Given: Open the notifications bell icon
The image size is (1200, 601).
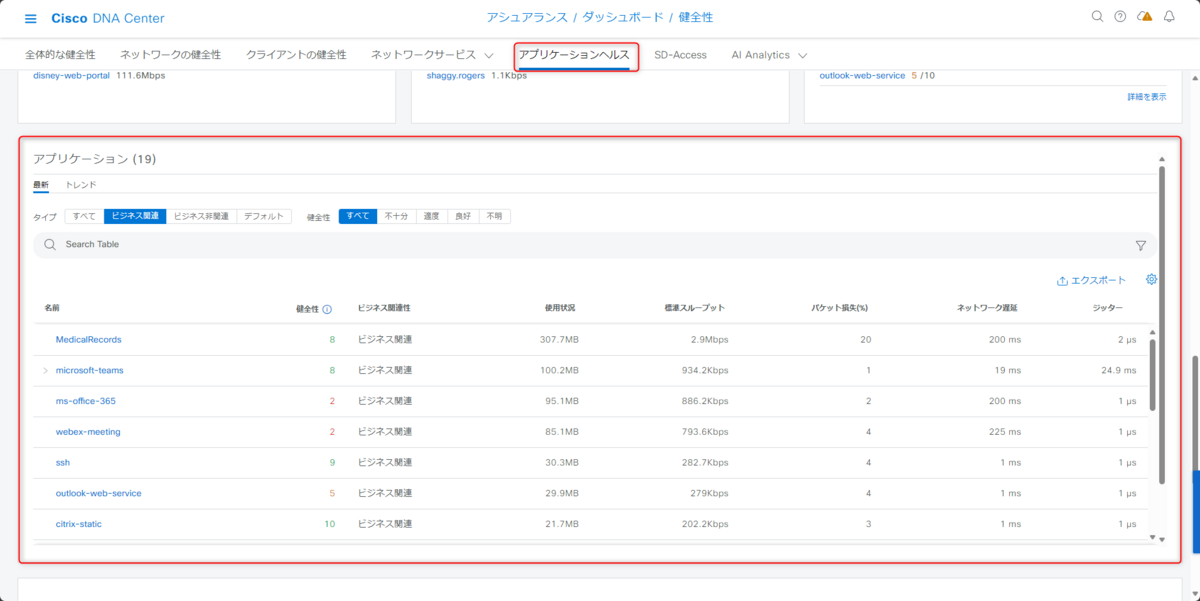Looking at the screenshot, I should 1169,17.
